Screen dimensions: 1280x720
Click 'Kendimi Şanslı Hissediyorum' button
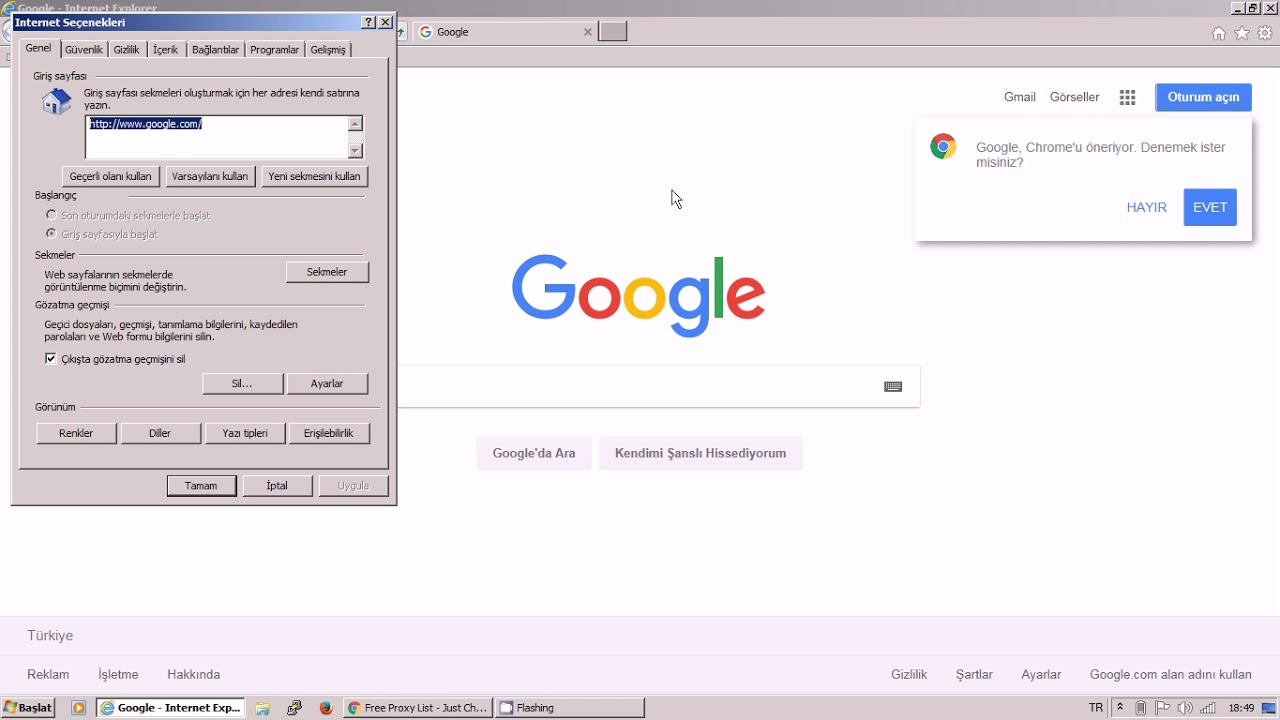[700, 453]
